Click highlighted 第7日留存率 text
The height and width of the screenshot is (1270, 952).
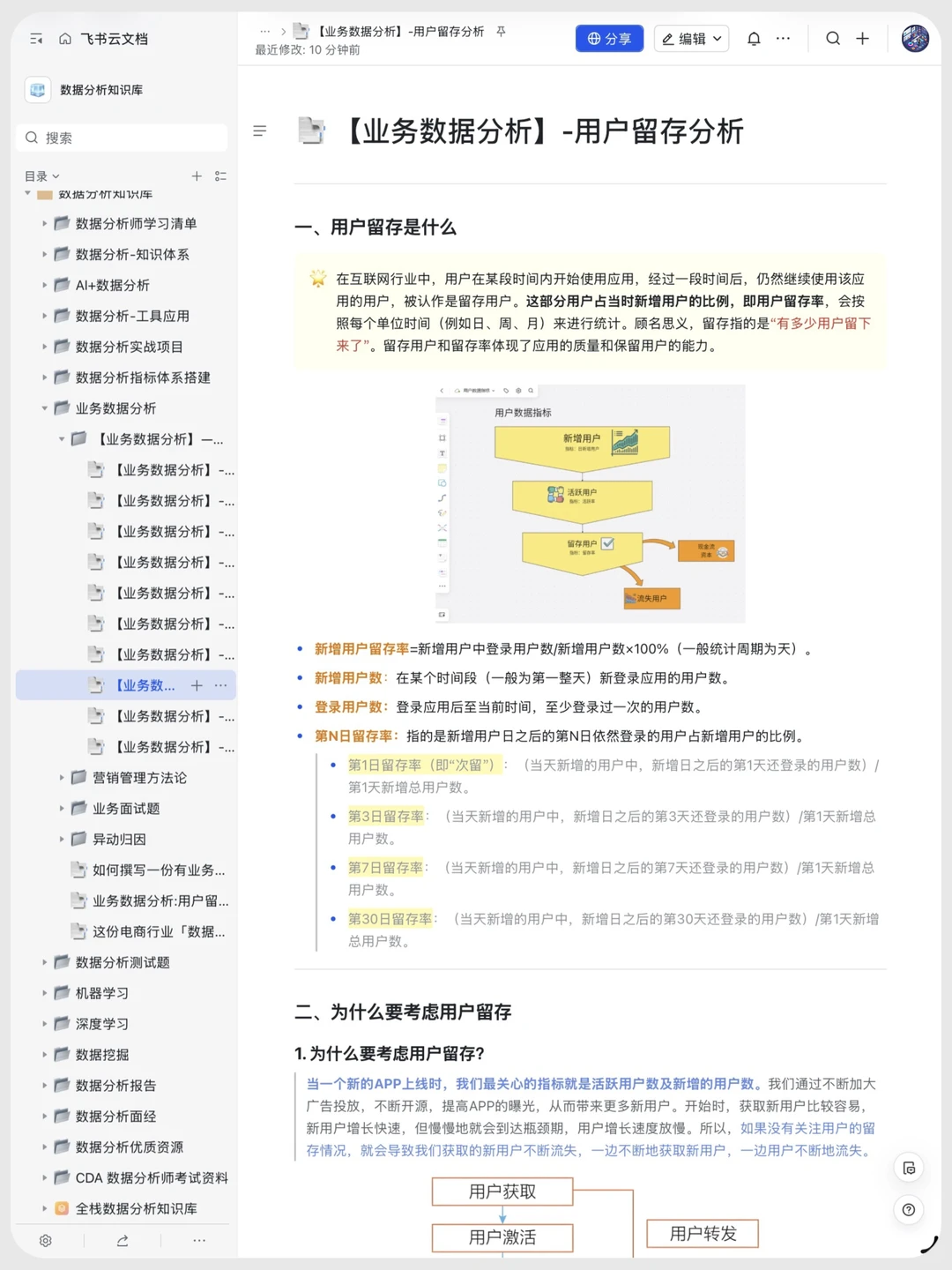click(x=386, y=868)
